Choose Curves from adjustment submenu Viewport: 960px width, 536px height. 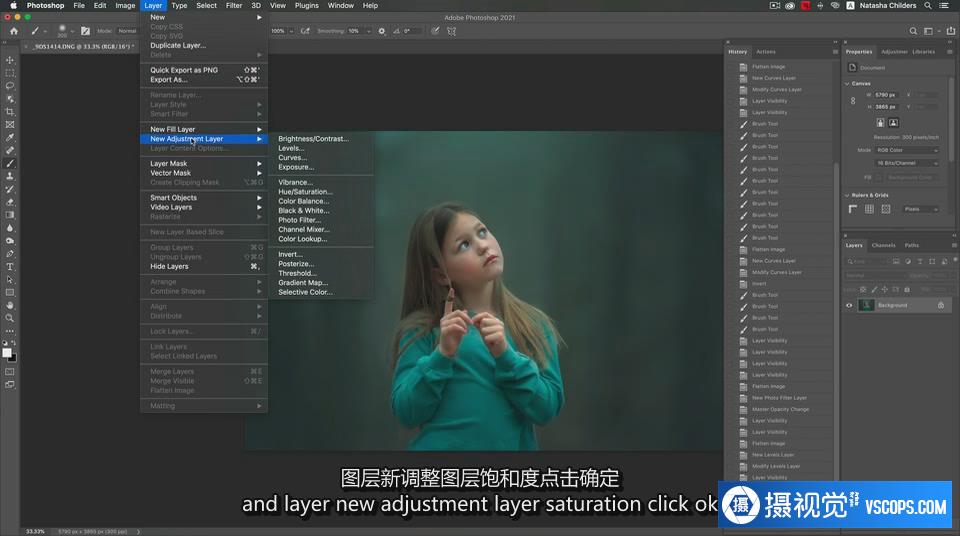click(293, 157)
